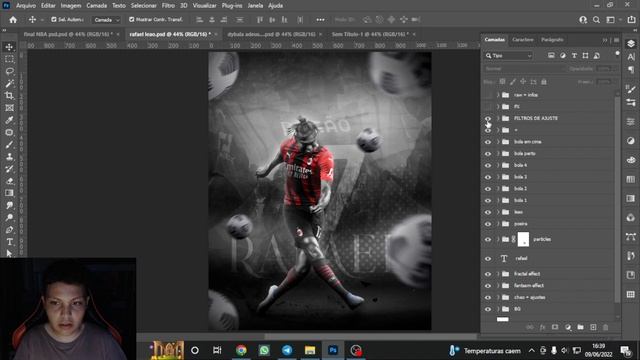Select the Lasso tool
This screenshot has width=640, height=360.
9,71
